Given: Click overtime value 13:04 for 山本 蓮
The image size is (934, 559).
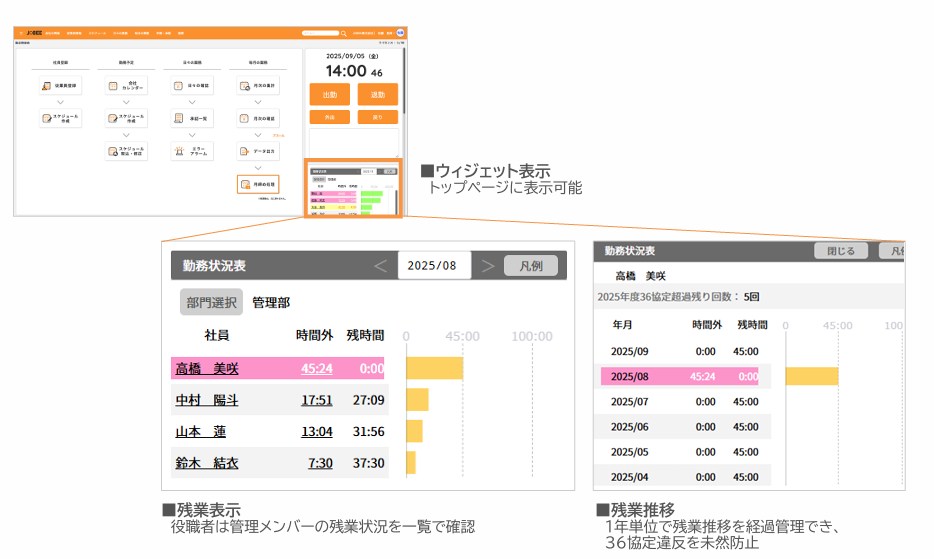Looking at the screenshot, I should [x=317, y=431].
